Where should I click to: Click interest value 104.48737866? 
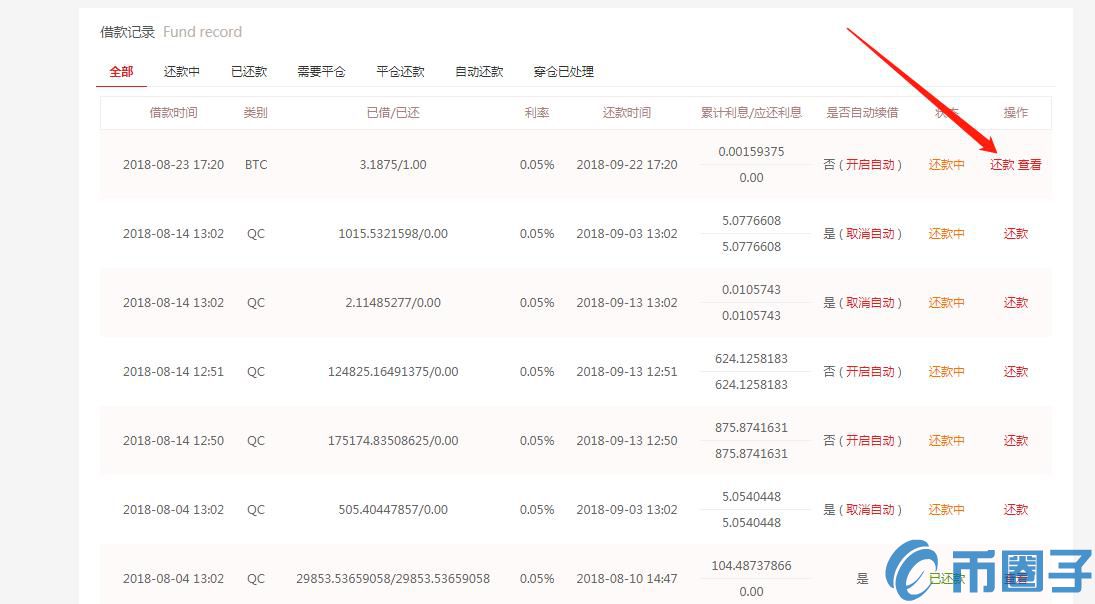[751, 566]
